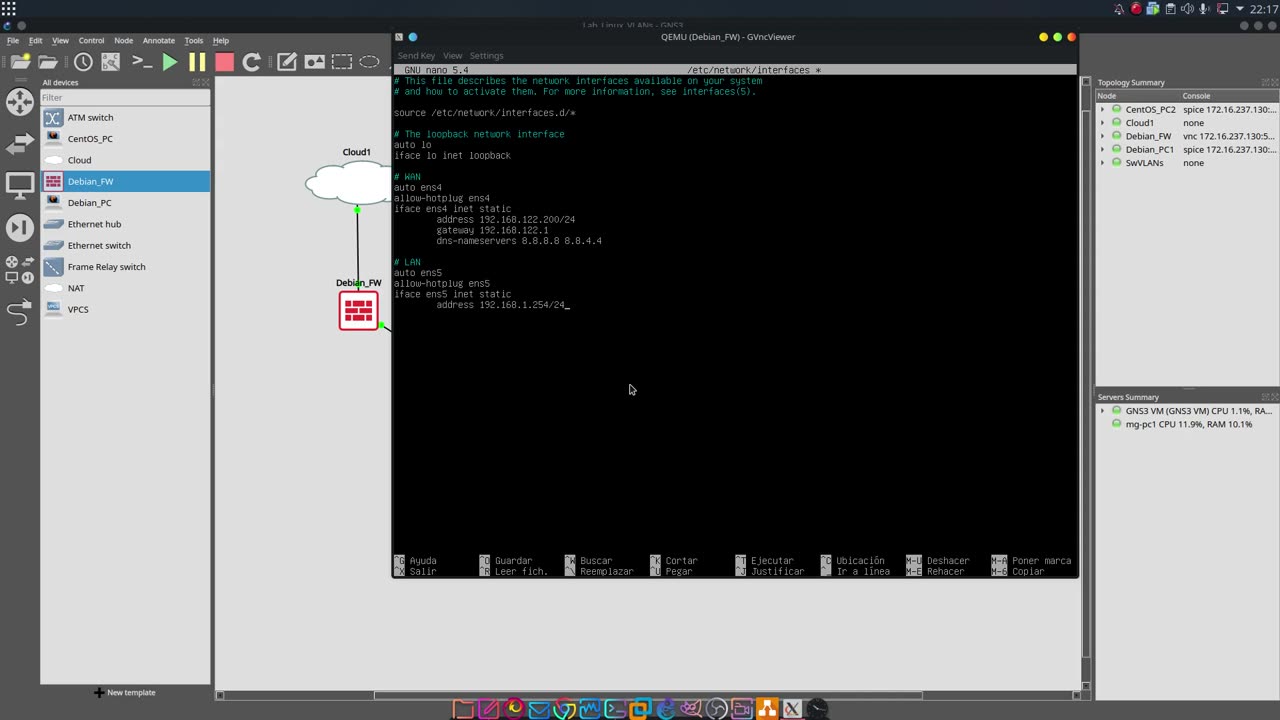Open system tray volume icon
Image resolution: width=1280 pixels, height=720 pixels.
(x=1187, y=9)
